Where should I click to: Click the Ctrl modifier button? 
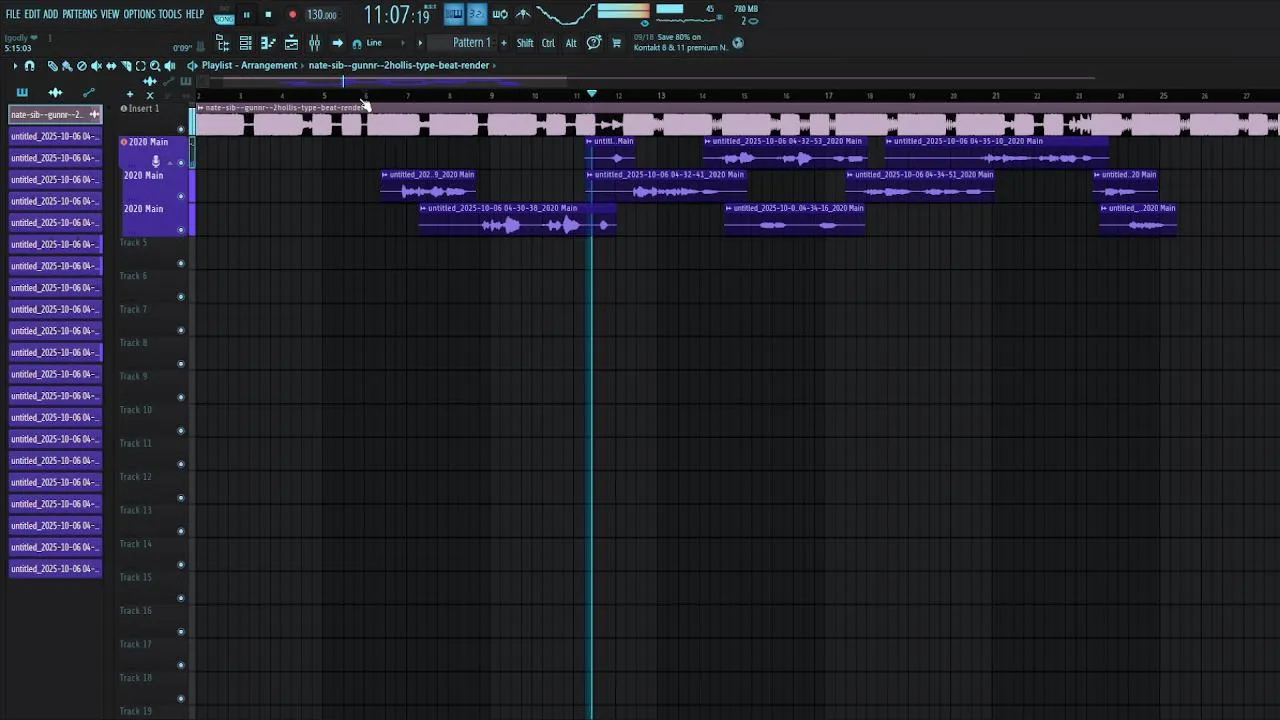point(548,43)
